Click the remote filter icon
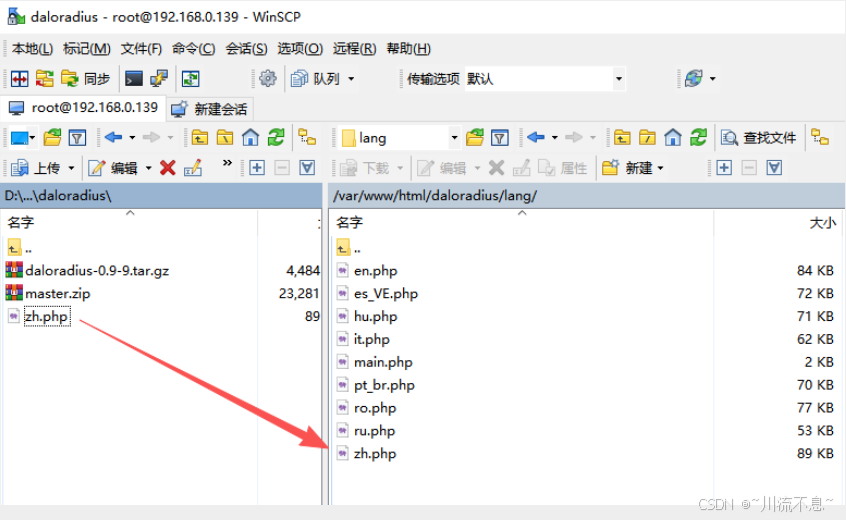This screenshot has height=520, width=846. [500, 138]
